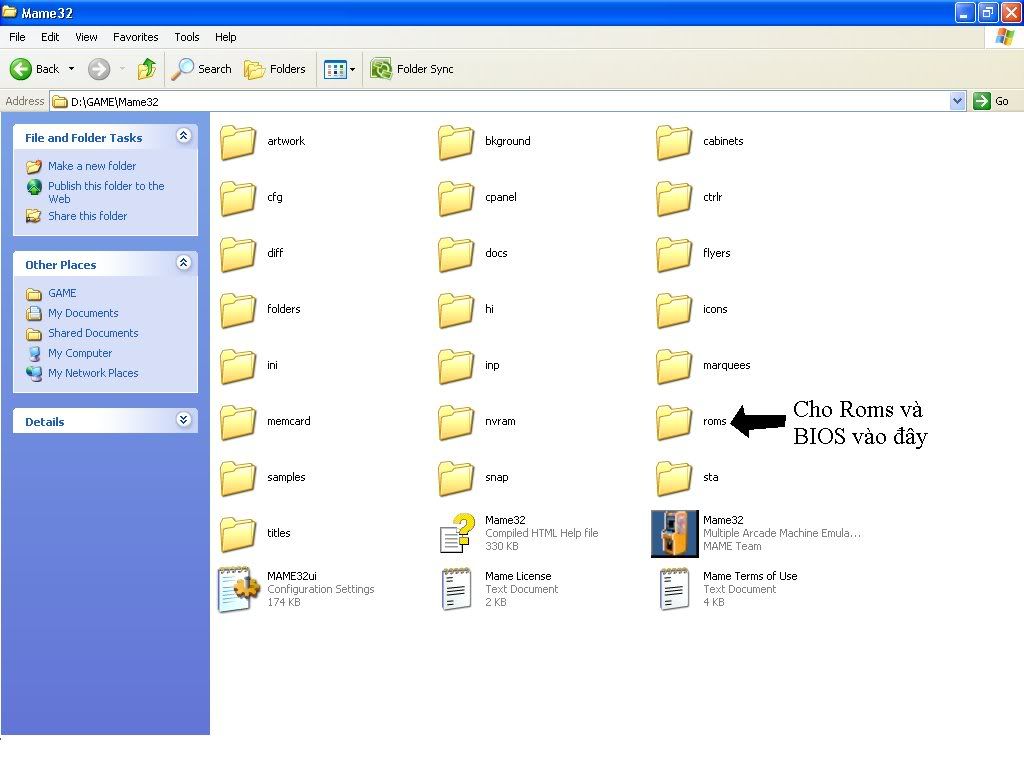Screen dimensions: 1024x768
Task: Click Publish this folder to the Web
Action: tap(106, 192)
